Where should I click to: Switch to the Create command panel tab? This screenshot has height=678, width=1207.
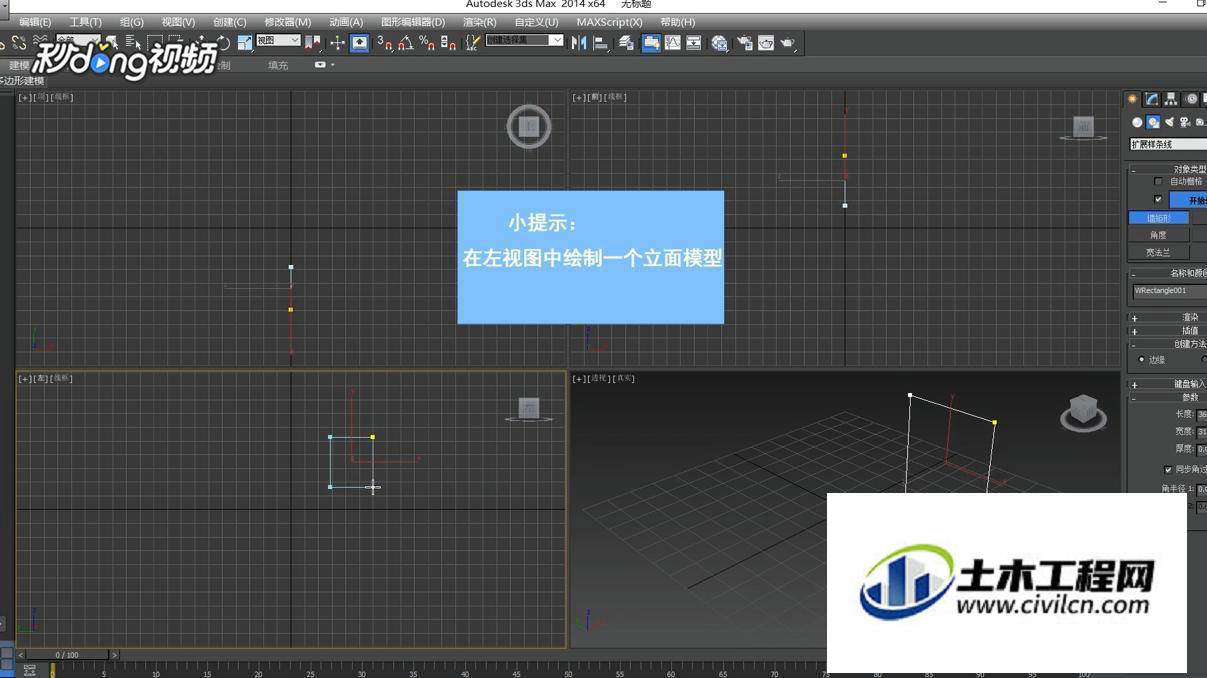pyautogui.click(x=1131, y=98)
